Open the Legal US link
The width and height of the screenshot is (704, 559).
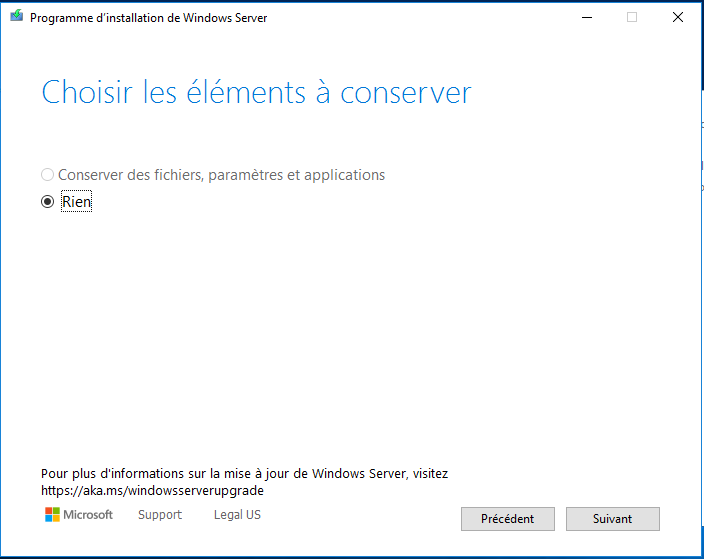point(237,515)
